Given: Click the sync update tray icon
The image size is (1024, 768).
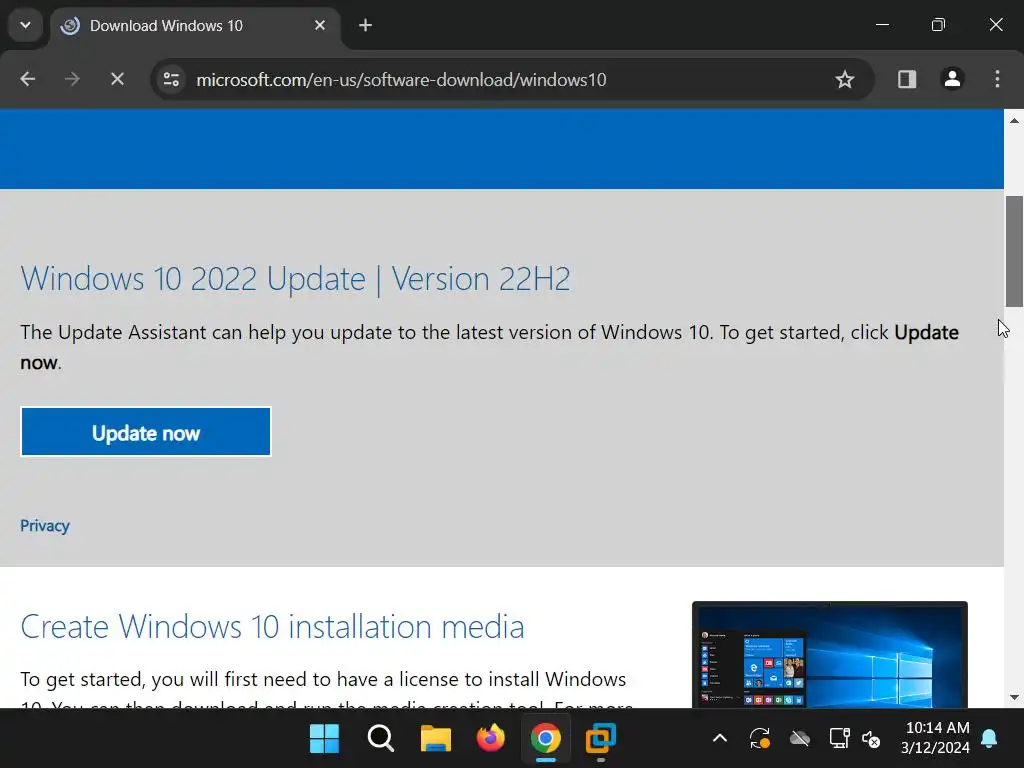Looking at the screenshot, I should pyautogui.click(x=760, y=739).
